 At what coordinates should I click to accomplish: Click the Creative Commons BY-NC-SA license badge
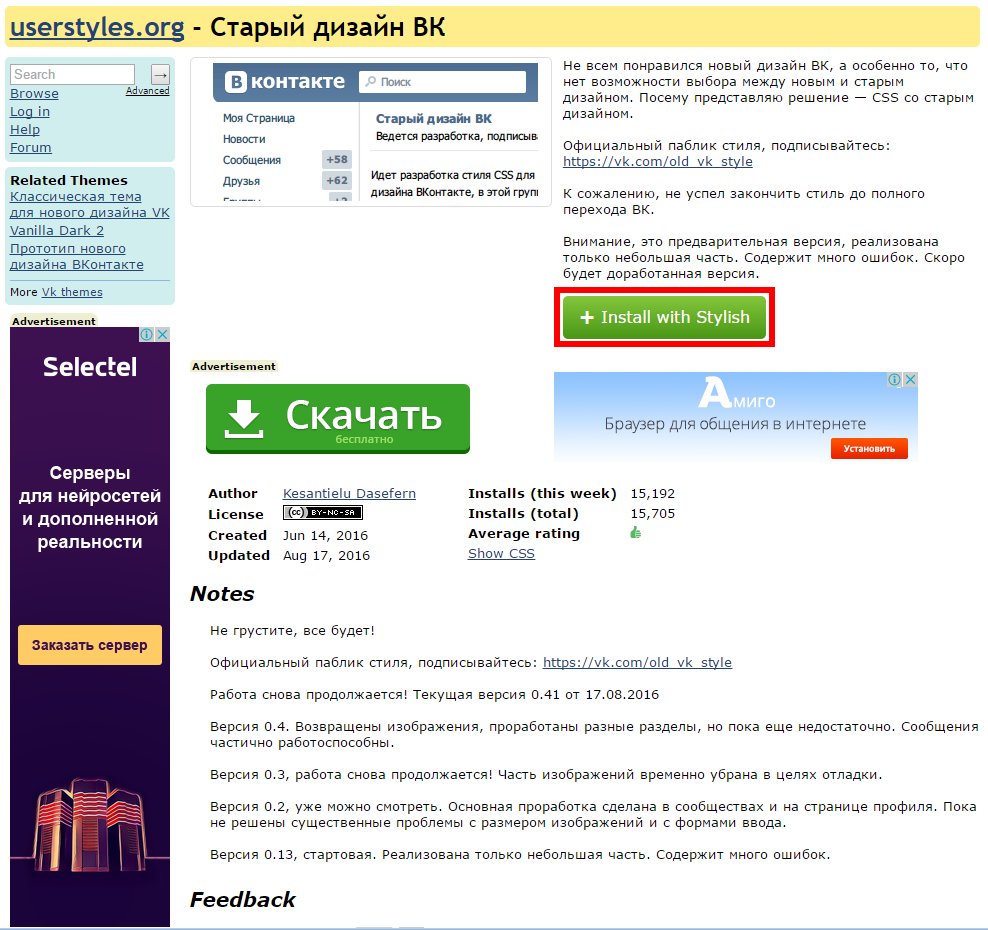[323, 513]
